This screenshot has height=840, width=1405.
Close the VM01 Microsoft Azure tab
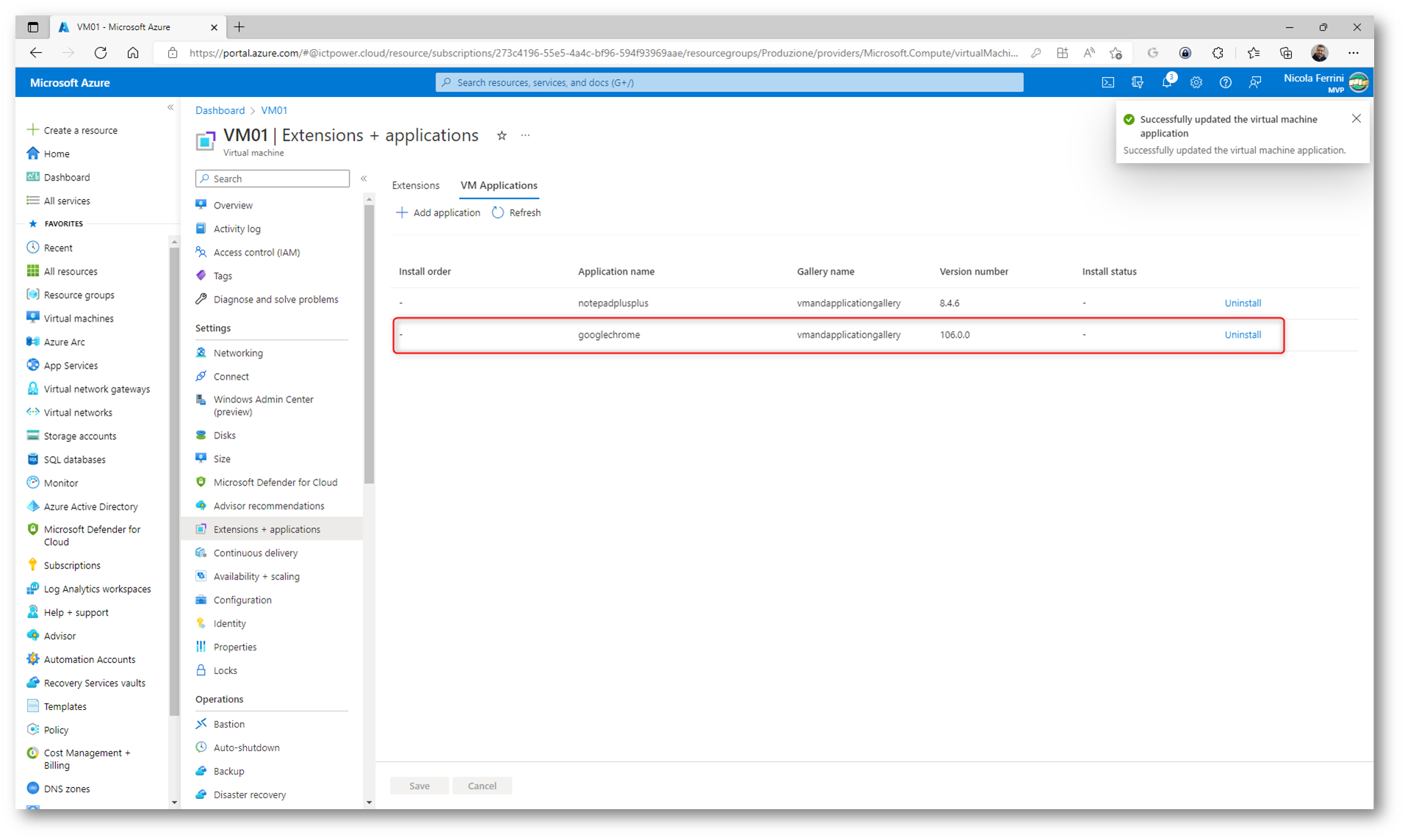(x=214, y=27)
